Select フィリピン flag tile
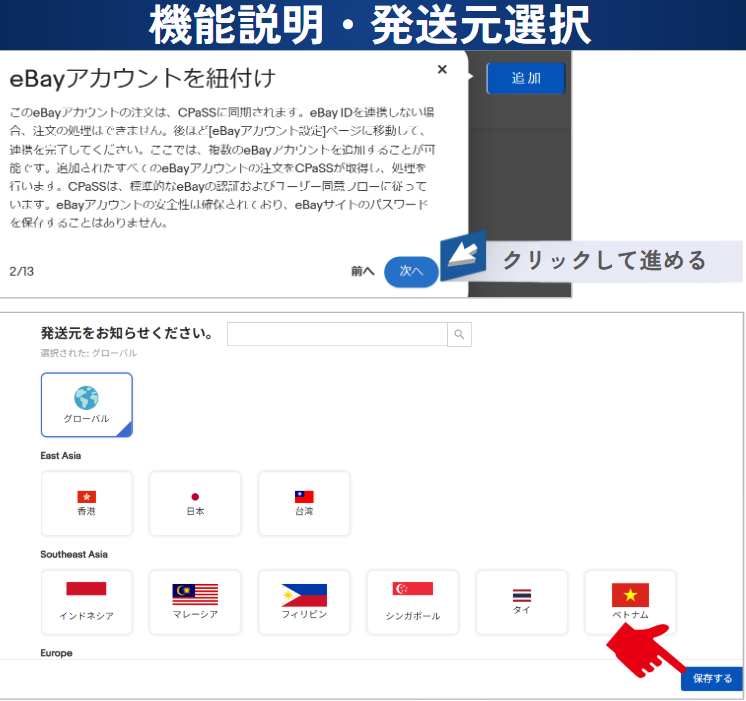The image size is (746, 701). [x=304, y=602]
